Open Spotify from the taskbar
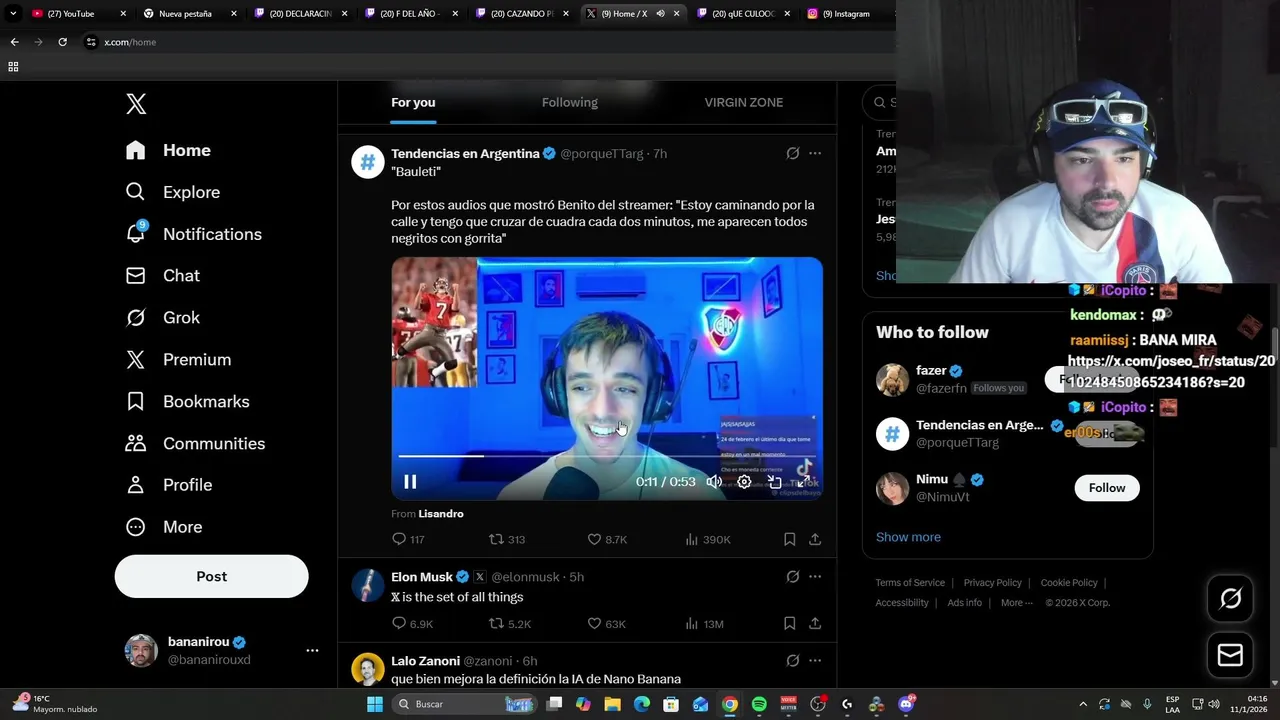The image size is (1280, 720). [759, 704]
